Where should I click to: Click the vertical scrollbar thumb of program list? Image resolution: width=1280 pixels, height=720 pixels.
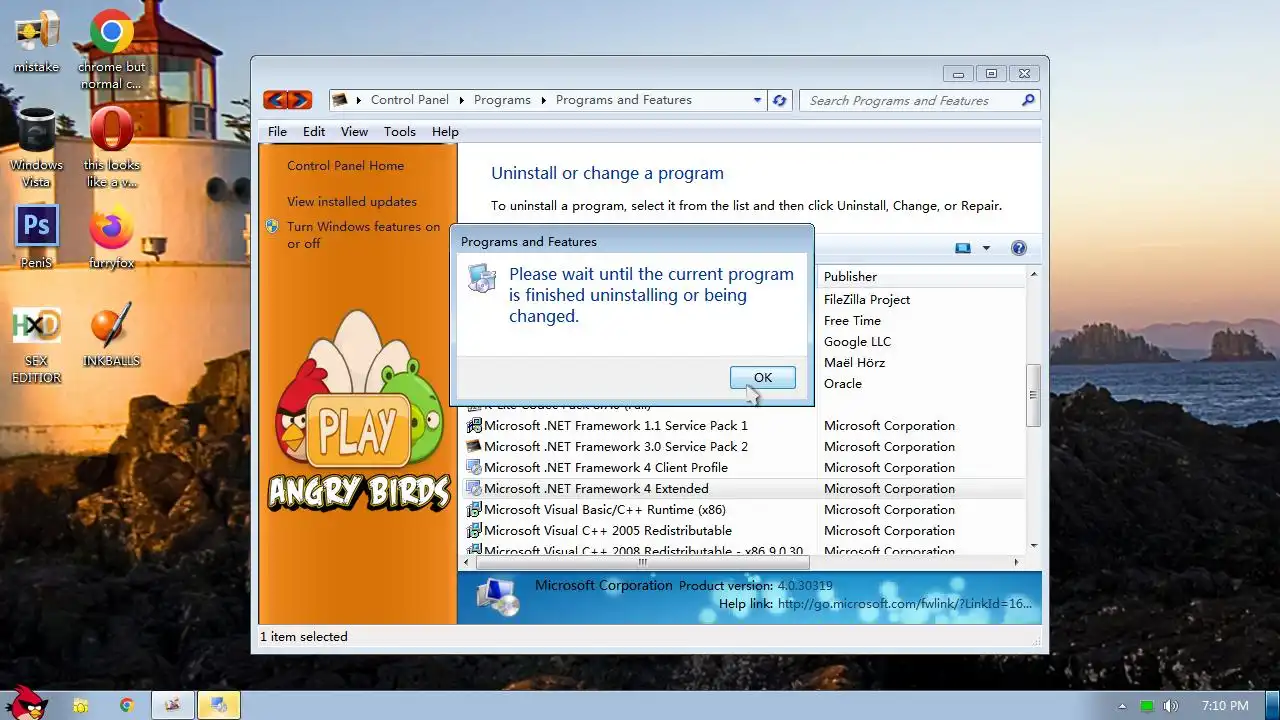tap(1033, 395)
